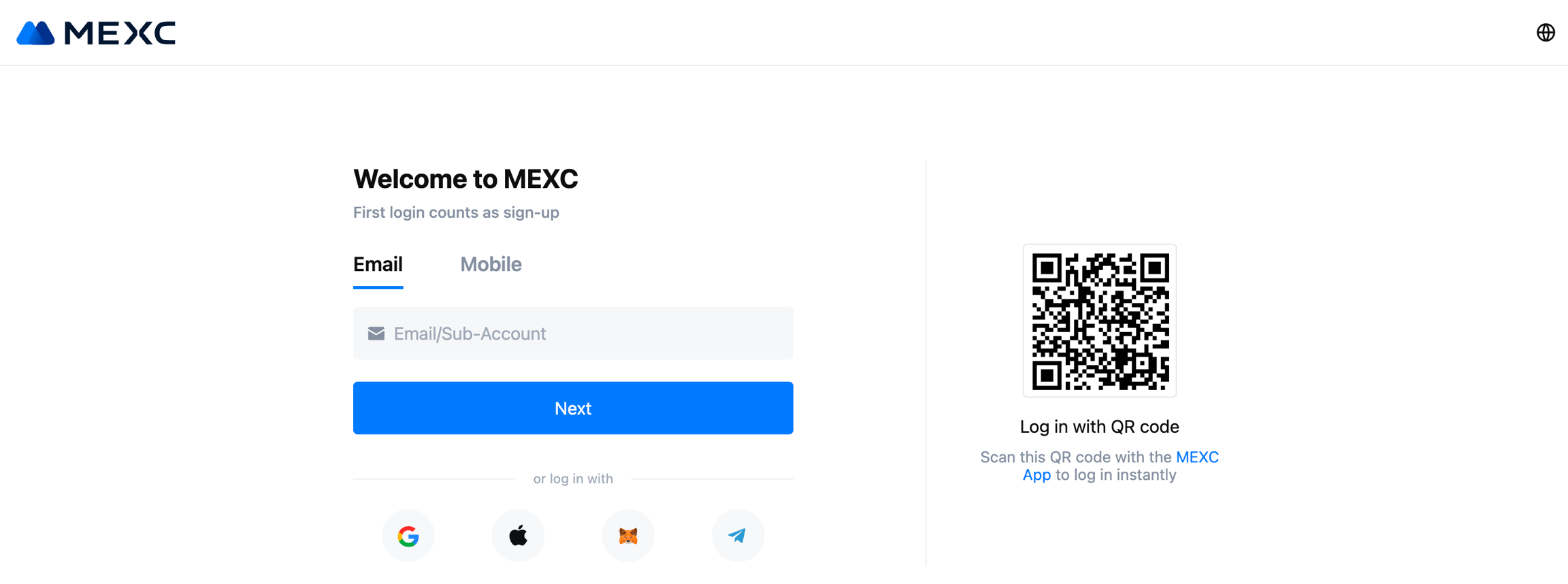Click the "Log in with QR code" label
The image size is (1568, 584).
point(1099,427)
